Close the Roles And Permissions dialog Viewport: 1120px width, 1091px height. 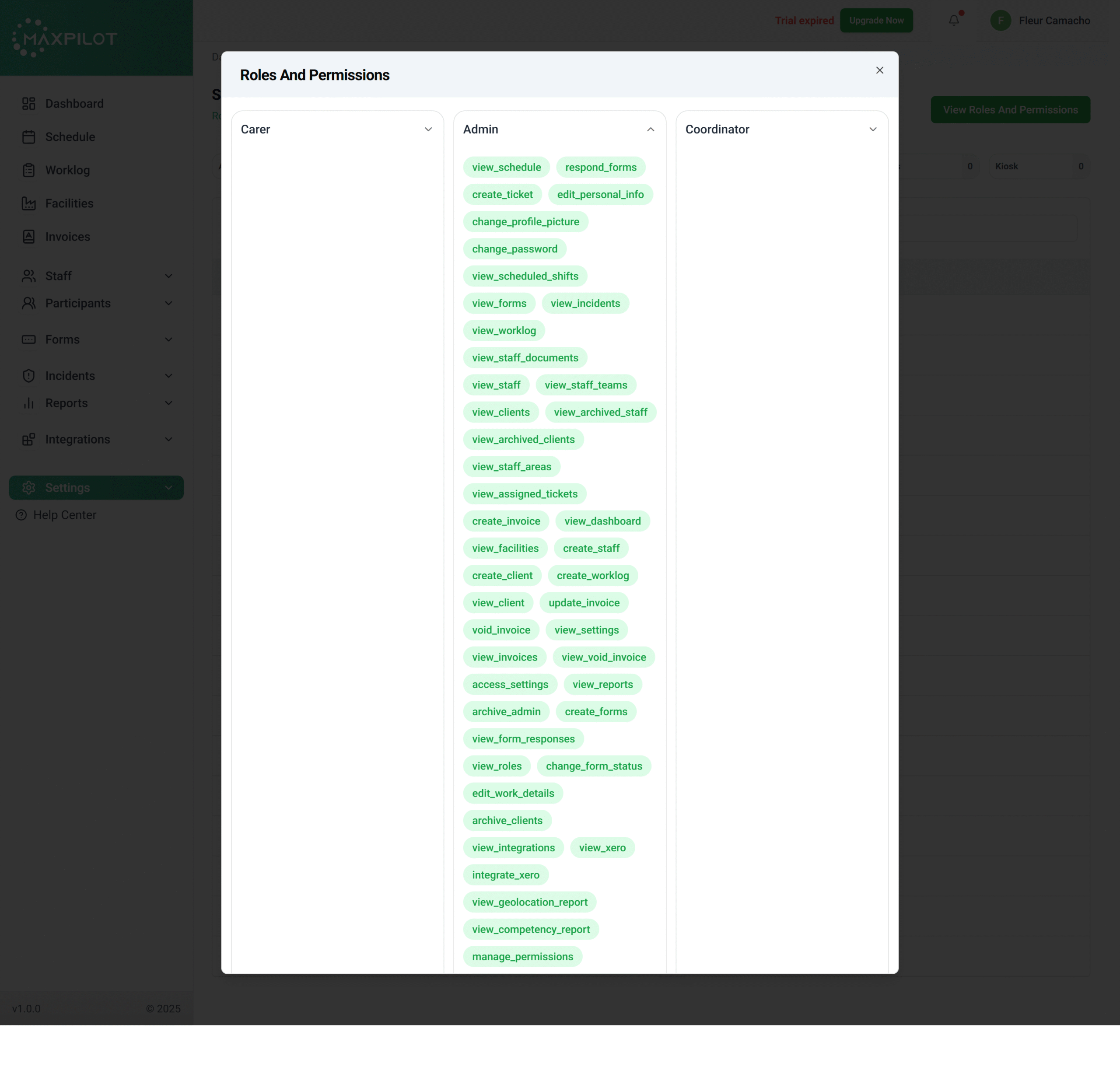(879, 70)
